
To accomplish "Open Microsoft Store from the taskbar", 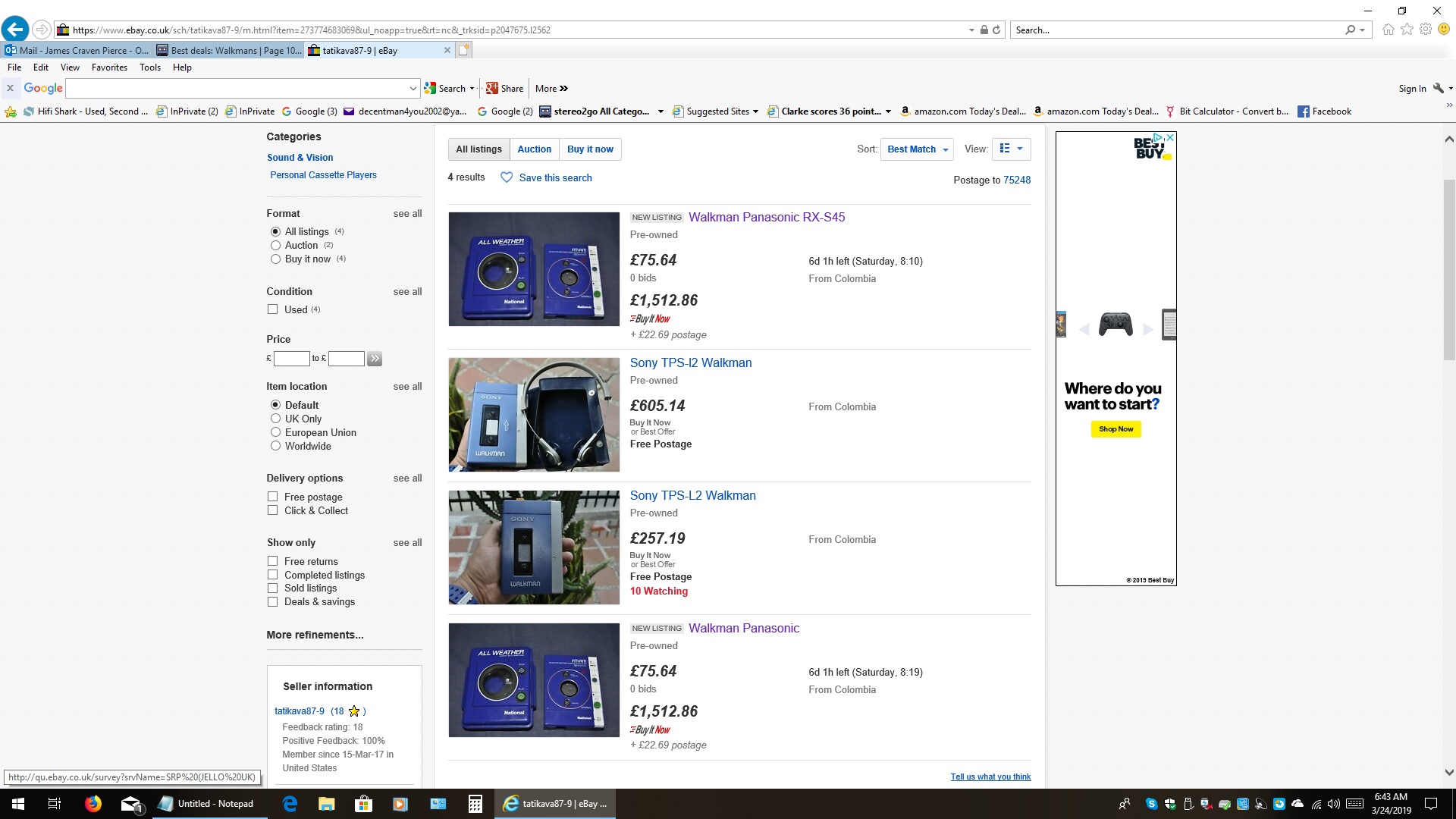I will (x=363, y=804).
